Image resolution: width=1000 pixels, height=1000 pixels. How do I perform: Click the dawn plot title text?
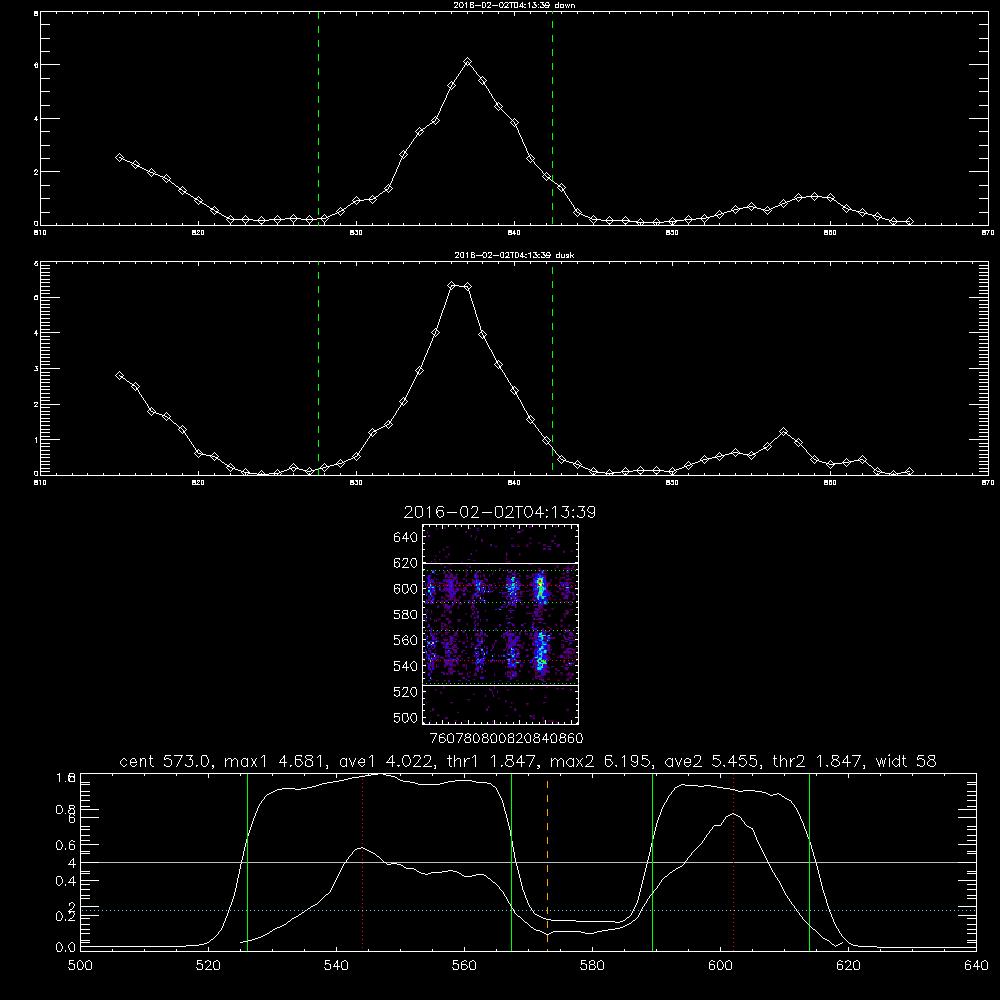click(x=514, y=5)
